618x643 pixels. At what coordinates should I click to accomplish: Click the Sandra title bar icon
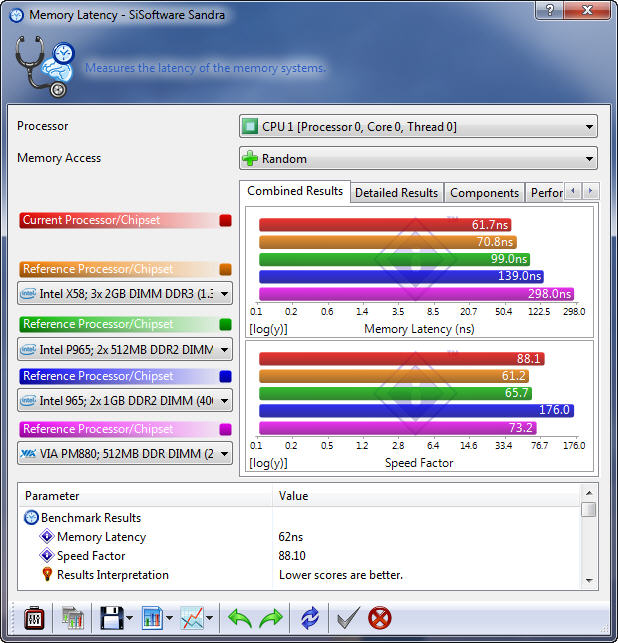click(16, 16)
